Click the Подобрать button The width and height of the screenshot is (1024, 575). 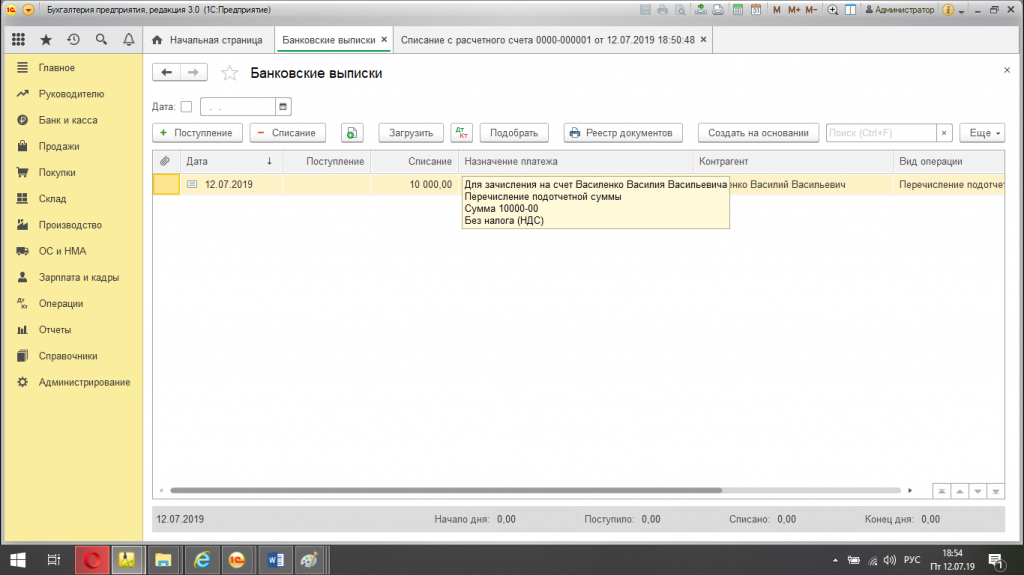[514, 133]
